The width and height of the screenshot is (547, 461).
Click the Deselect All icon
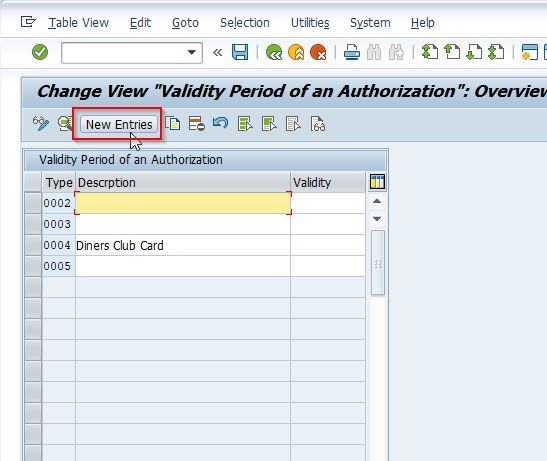(x=293, y=124)
